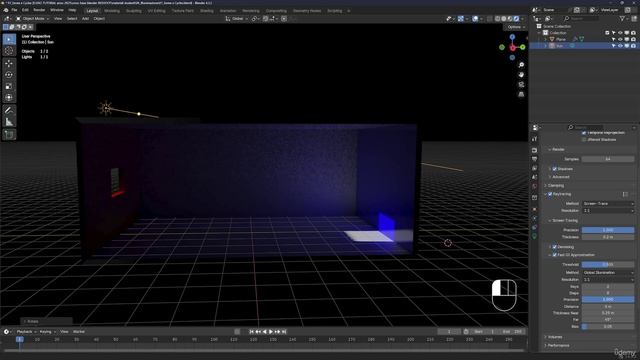640x360 pixels.
Task: Select the Annotate tool
Action: pyautogui.click(x=9, y=110)
